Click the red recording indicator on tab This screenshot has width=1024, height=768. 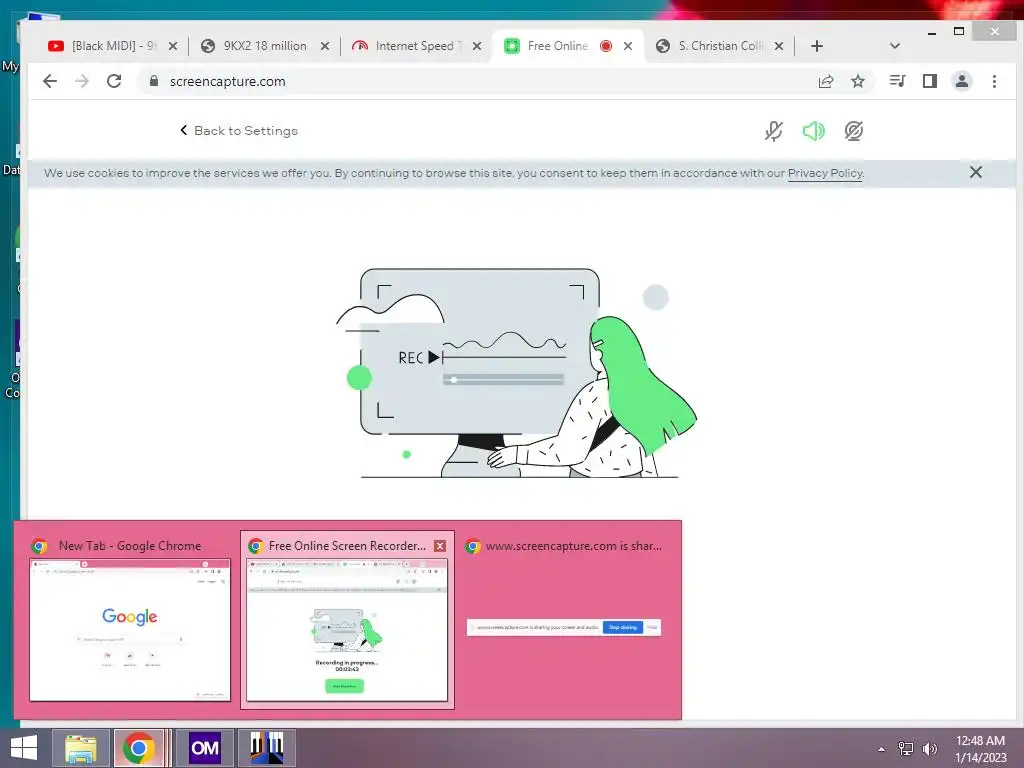(x=605, y=46)
